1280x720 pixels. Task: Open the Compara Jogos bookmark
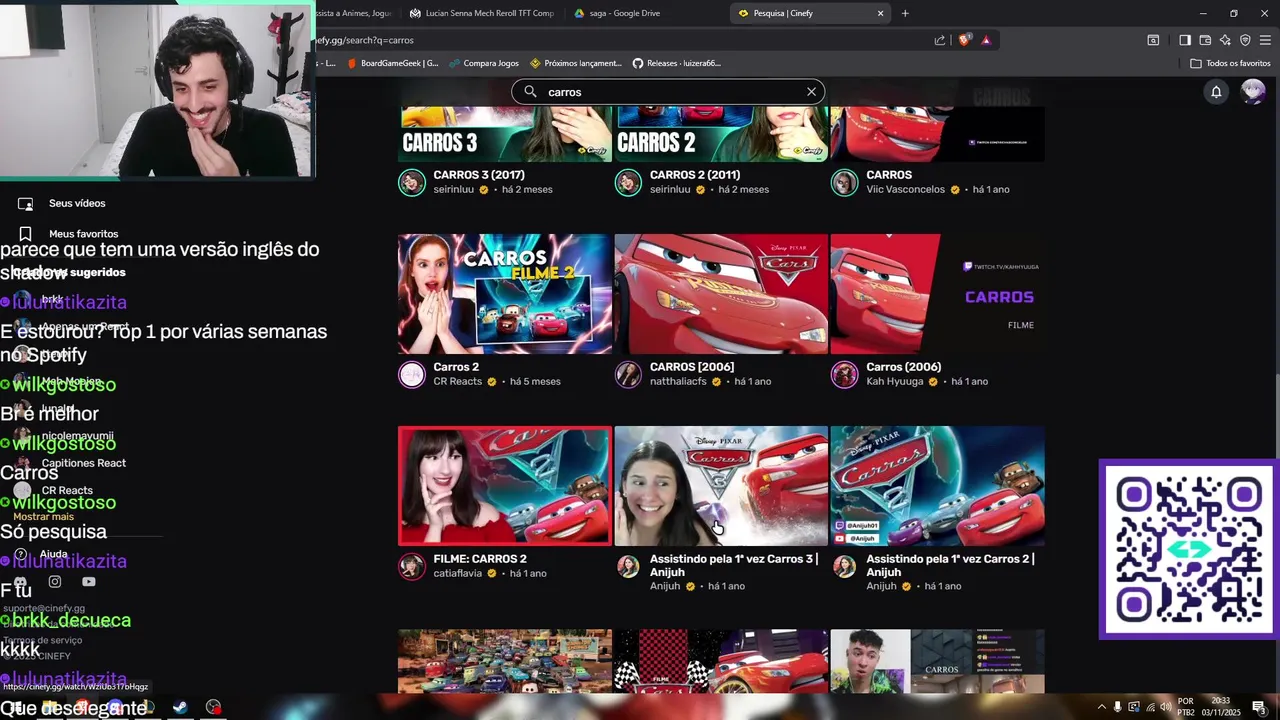click(x=484, y=63)
